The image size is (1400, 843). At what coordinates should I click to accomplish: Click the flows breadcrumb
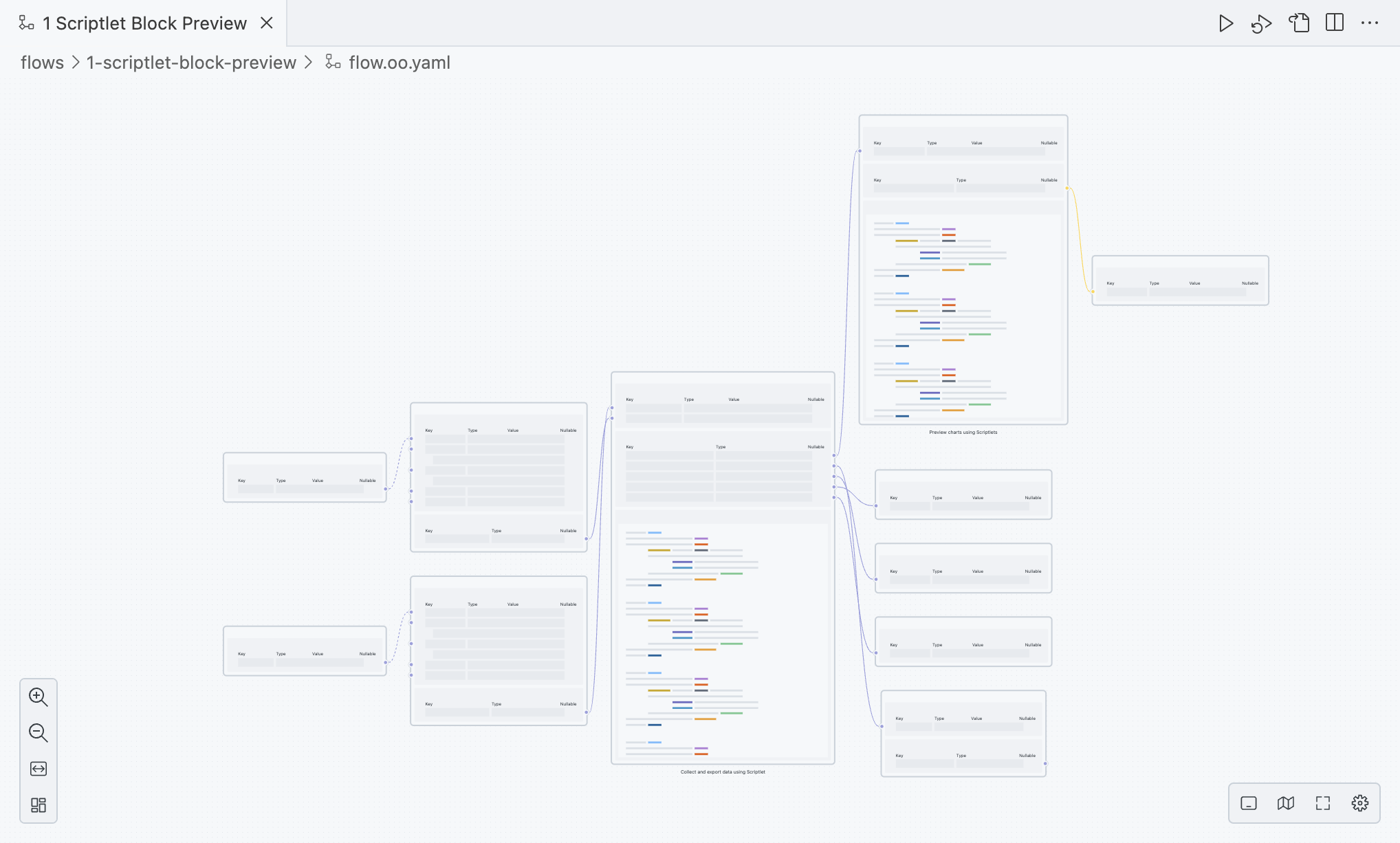pyautogui.click(x=42, y=63)
